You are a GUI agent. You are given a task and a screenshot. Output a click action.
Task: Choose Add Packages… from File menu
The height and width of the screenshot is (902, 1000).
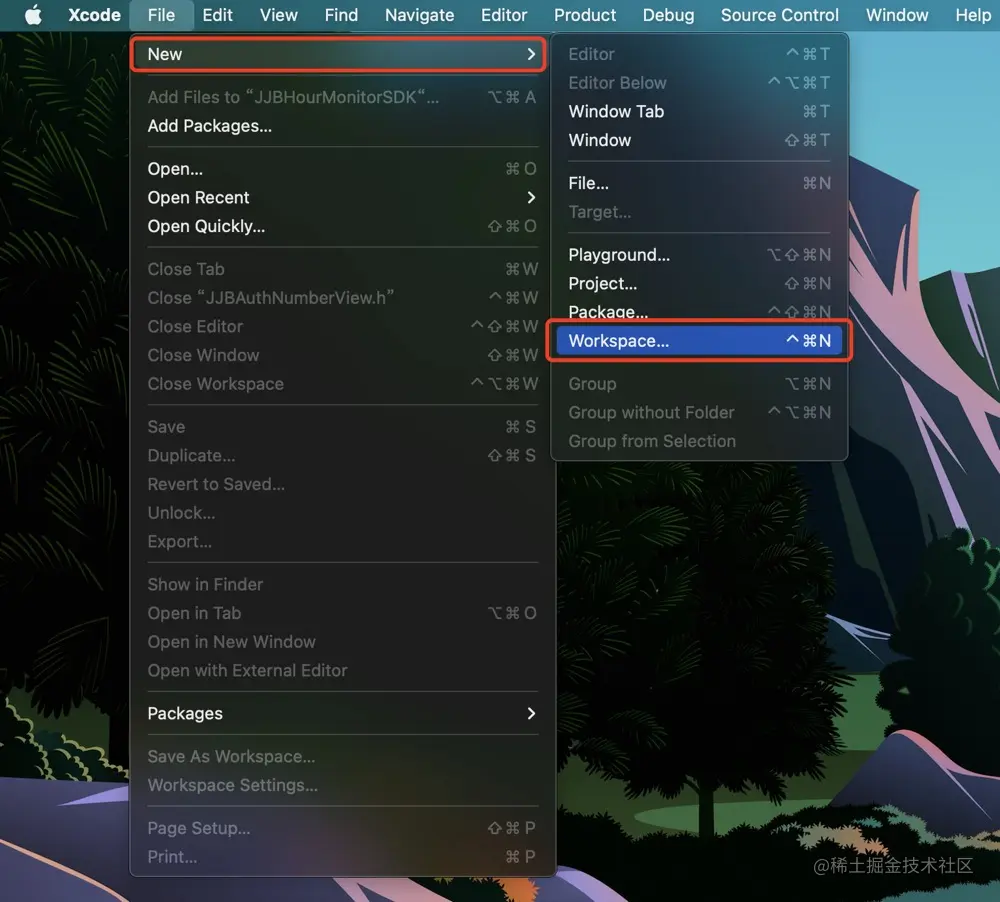point(342,126)
